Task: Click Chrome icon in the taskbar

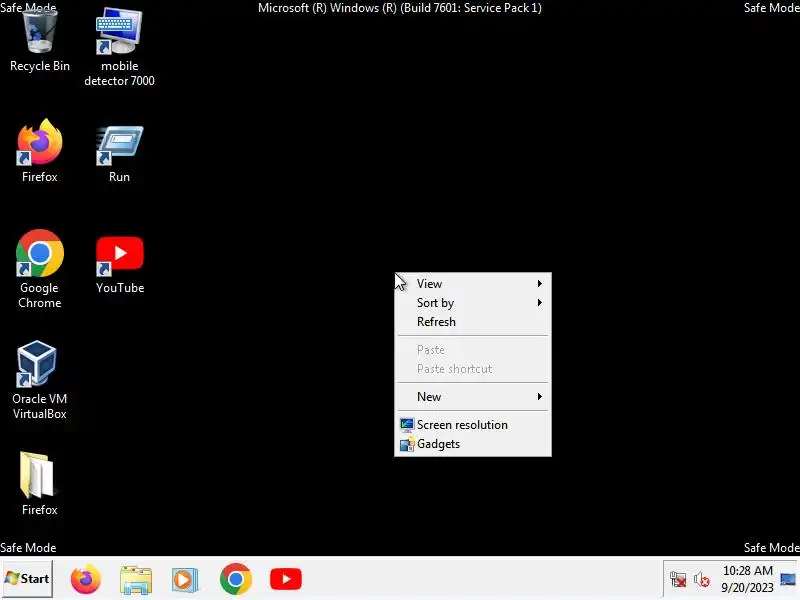Action: click(x=235, y=579)
